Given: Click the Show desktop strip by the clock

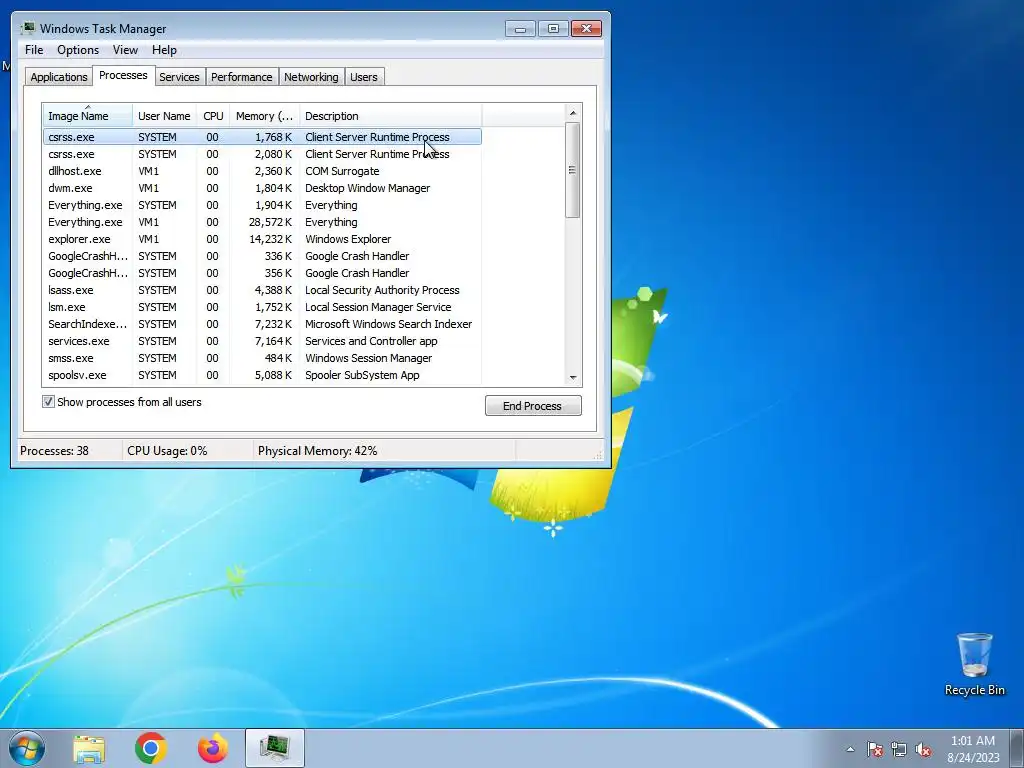Looking at the screenshot, I should (x=1017, y=748).
